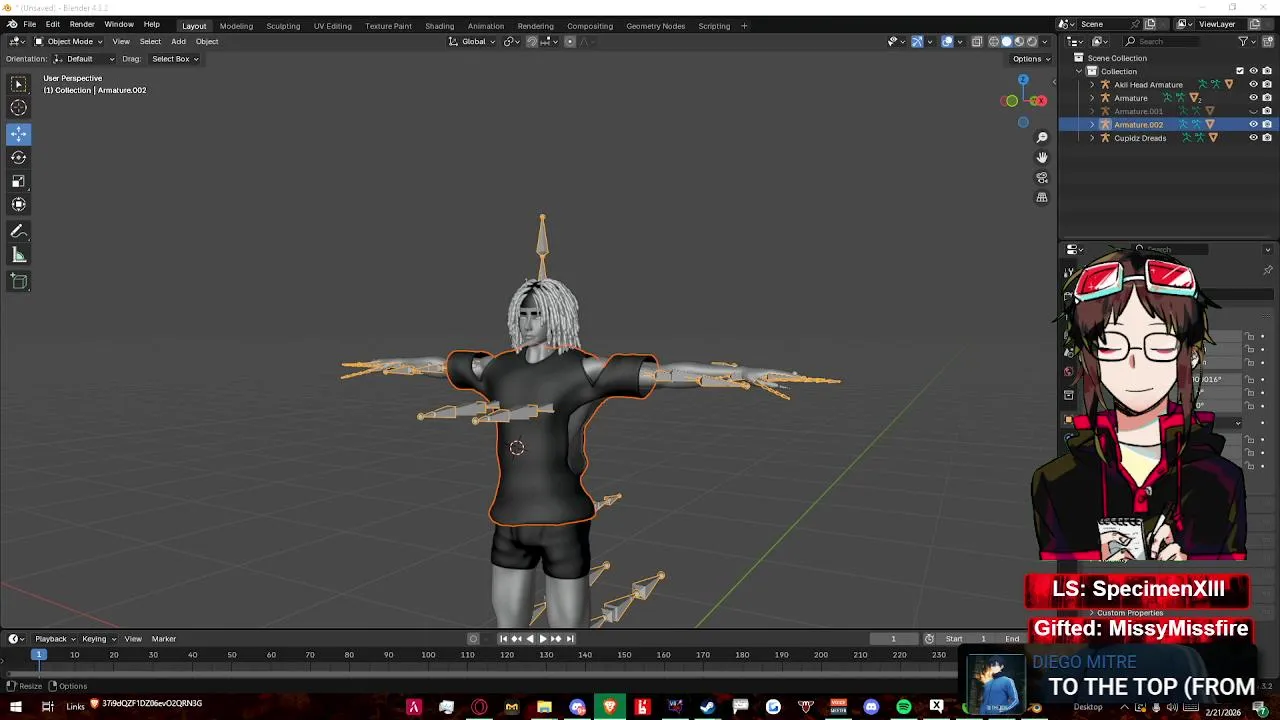Play animation forward

(543, 639)
